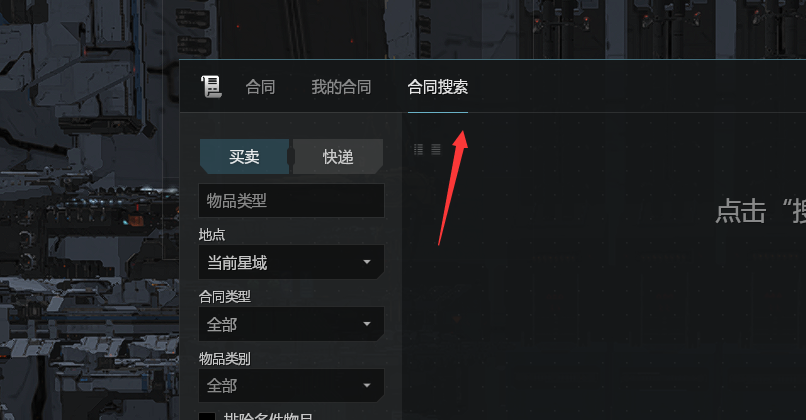Tick the 排除多件物品 checkbox
Image resolution: width=806 pixels, height=420 pixels.
tap(207, 416)
